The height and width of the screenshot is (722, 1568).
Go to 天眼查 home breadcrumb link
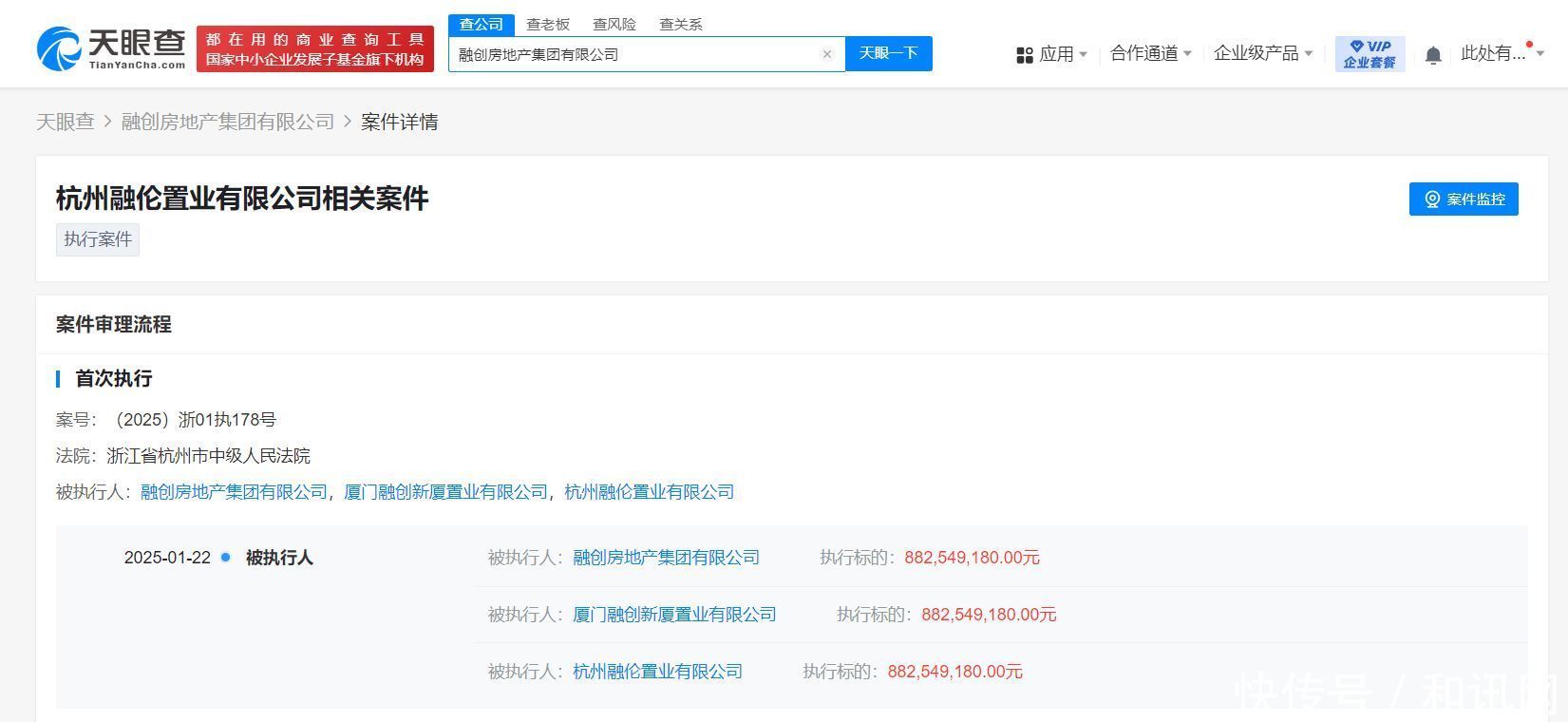[x=66, y=122]
